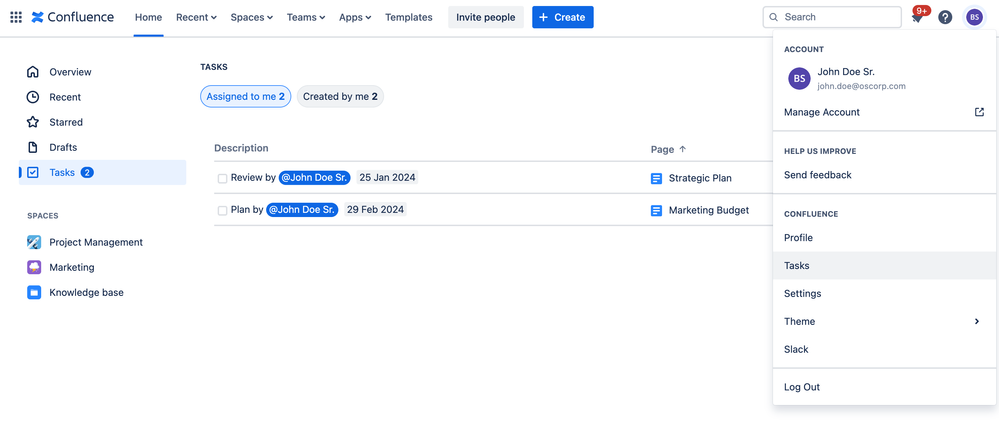Click the 25 Jan 2024 due date
The width and height of the screenshot is (999, 425).
pyautogui.click(x=387, y=178)
